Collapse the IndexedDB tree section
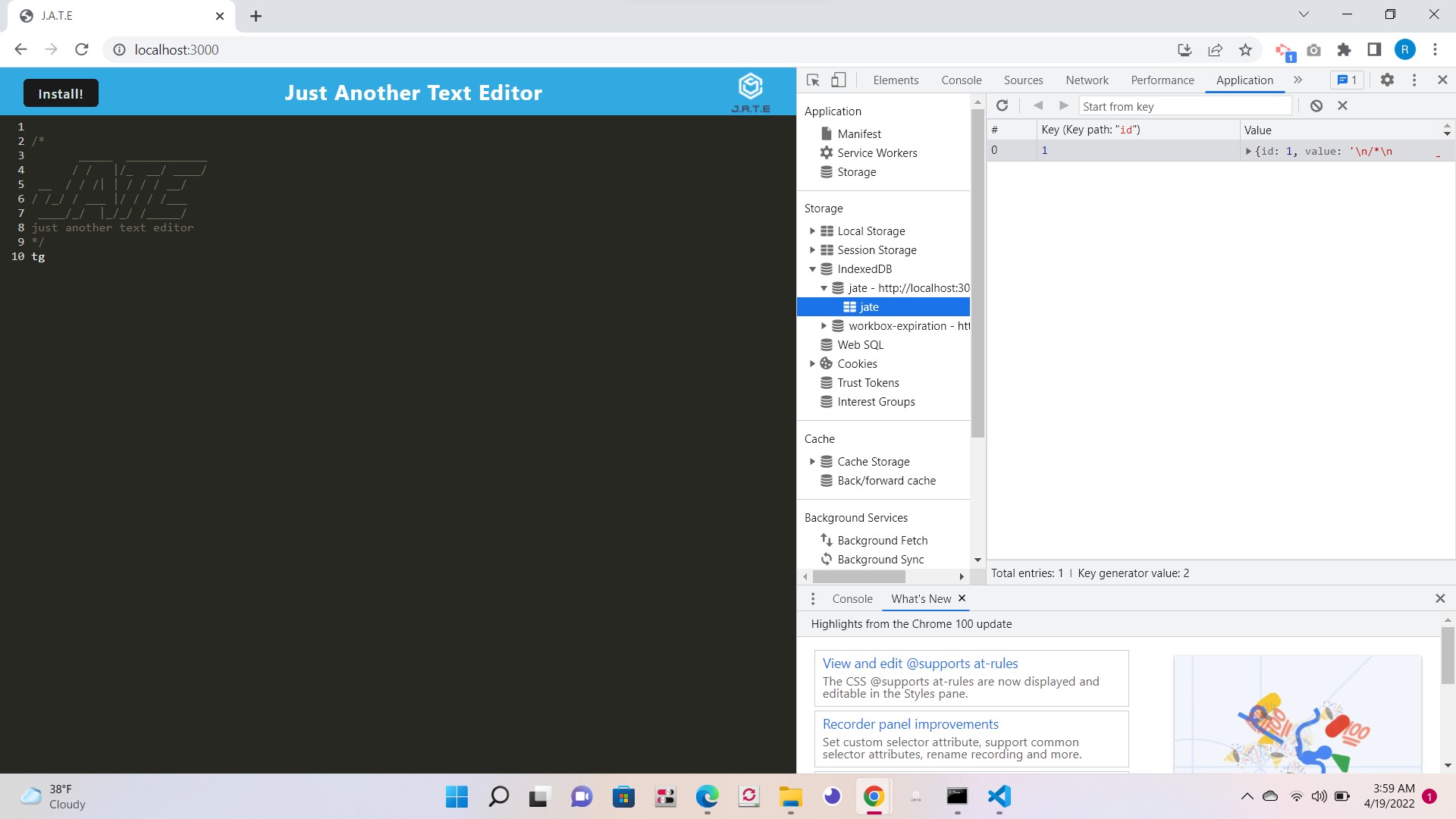 click(x=813, y=268)
